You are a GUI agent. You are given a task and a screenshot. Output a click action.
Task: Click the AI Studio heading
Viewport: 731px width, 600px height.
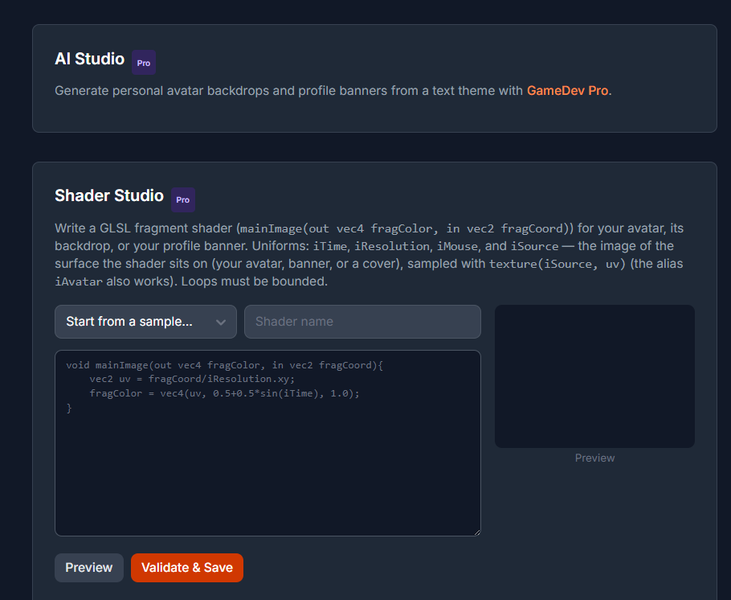coord(90,59)
